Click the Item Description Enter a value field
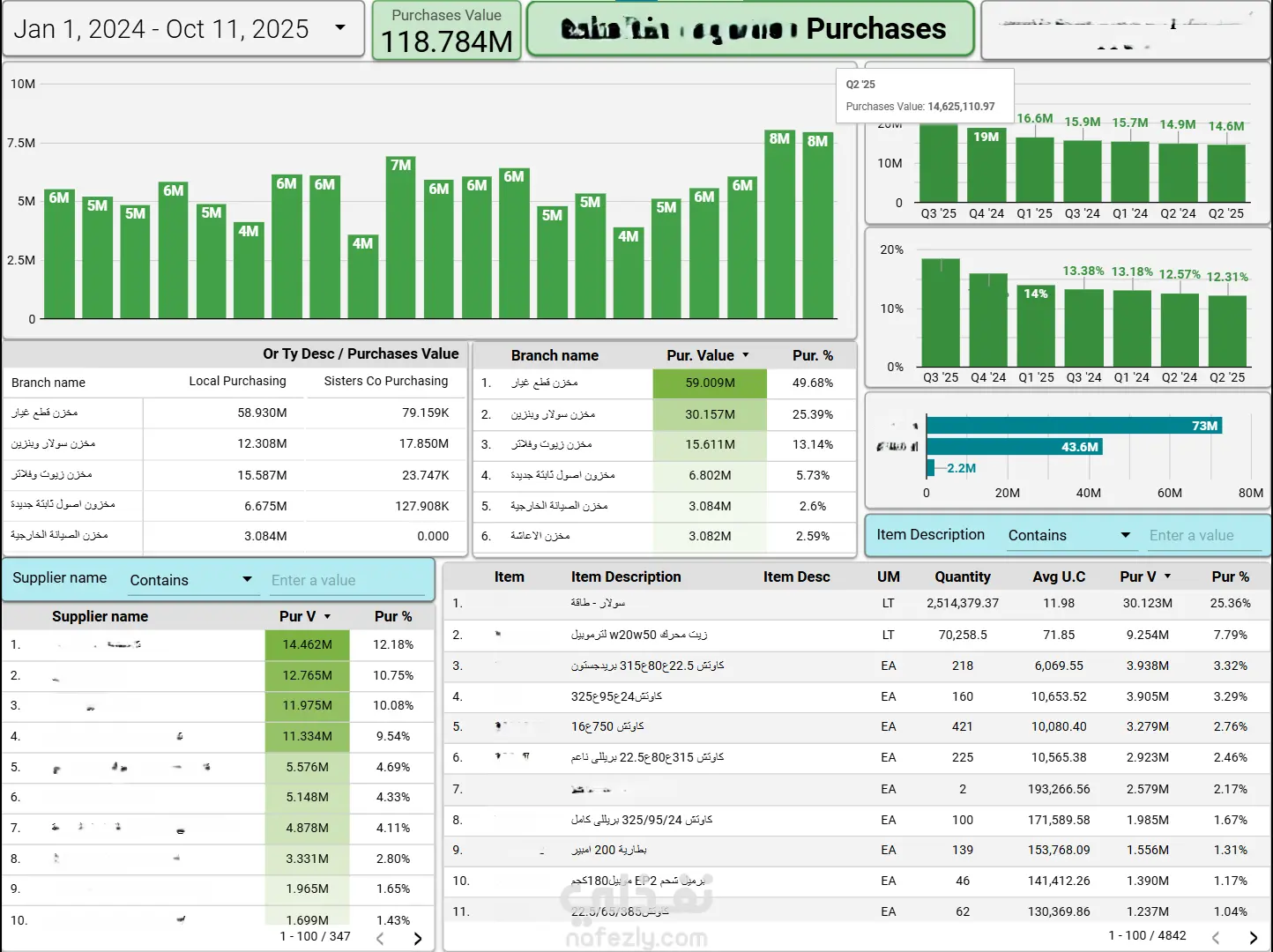This screenshot has width=1273, height=952. pos(1205,535)
